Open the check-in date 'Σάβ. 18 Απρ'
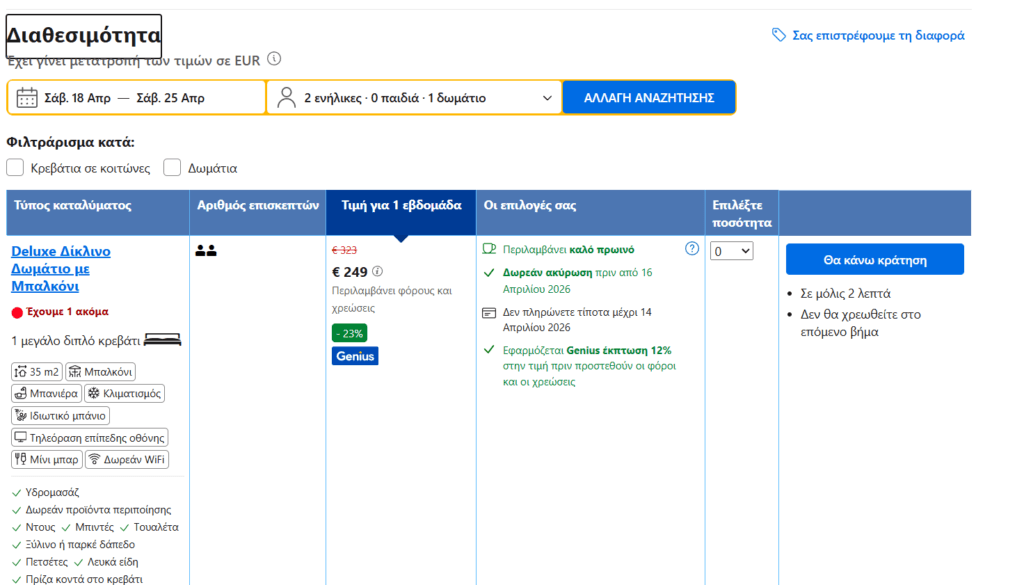This screenshot has width=1024, height=585. click(76, 98)
